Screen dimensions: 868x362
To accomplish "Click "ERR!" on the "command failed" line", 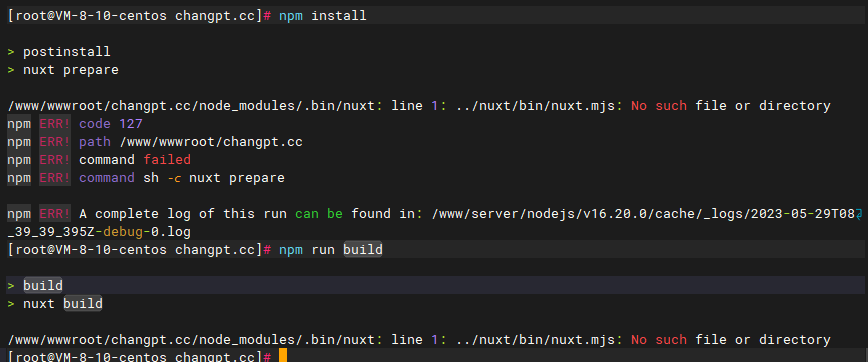I will pyautogui.click(x=55, y=160).
